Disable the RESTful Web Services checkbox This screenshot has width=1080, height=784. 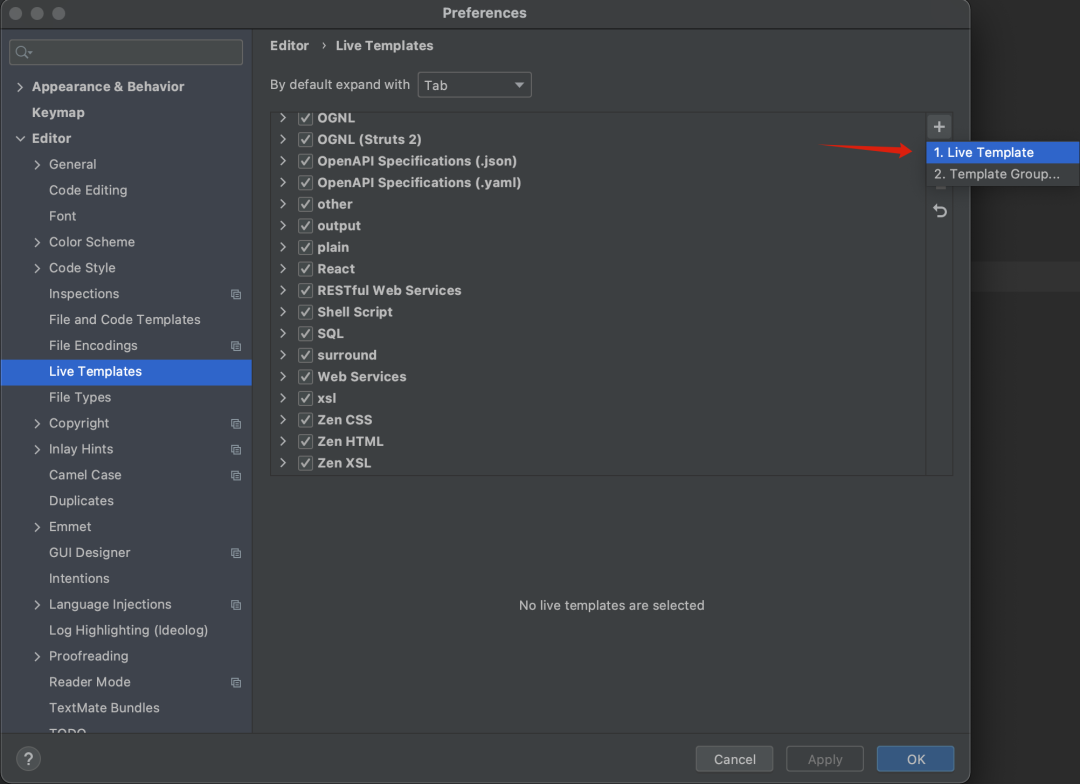[305, 291]
